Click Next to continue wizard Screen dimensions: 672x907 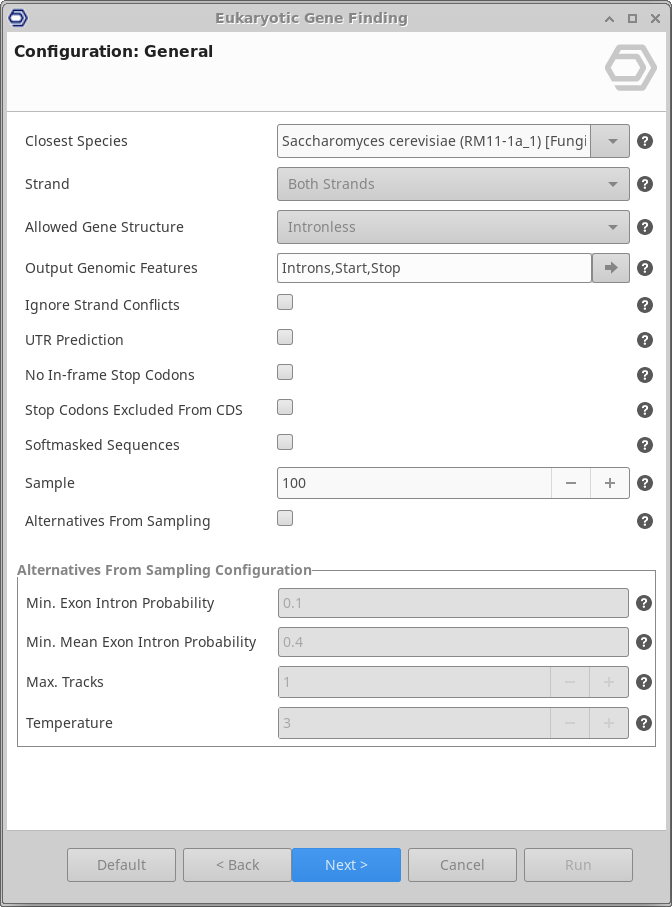pos(346,865)
